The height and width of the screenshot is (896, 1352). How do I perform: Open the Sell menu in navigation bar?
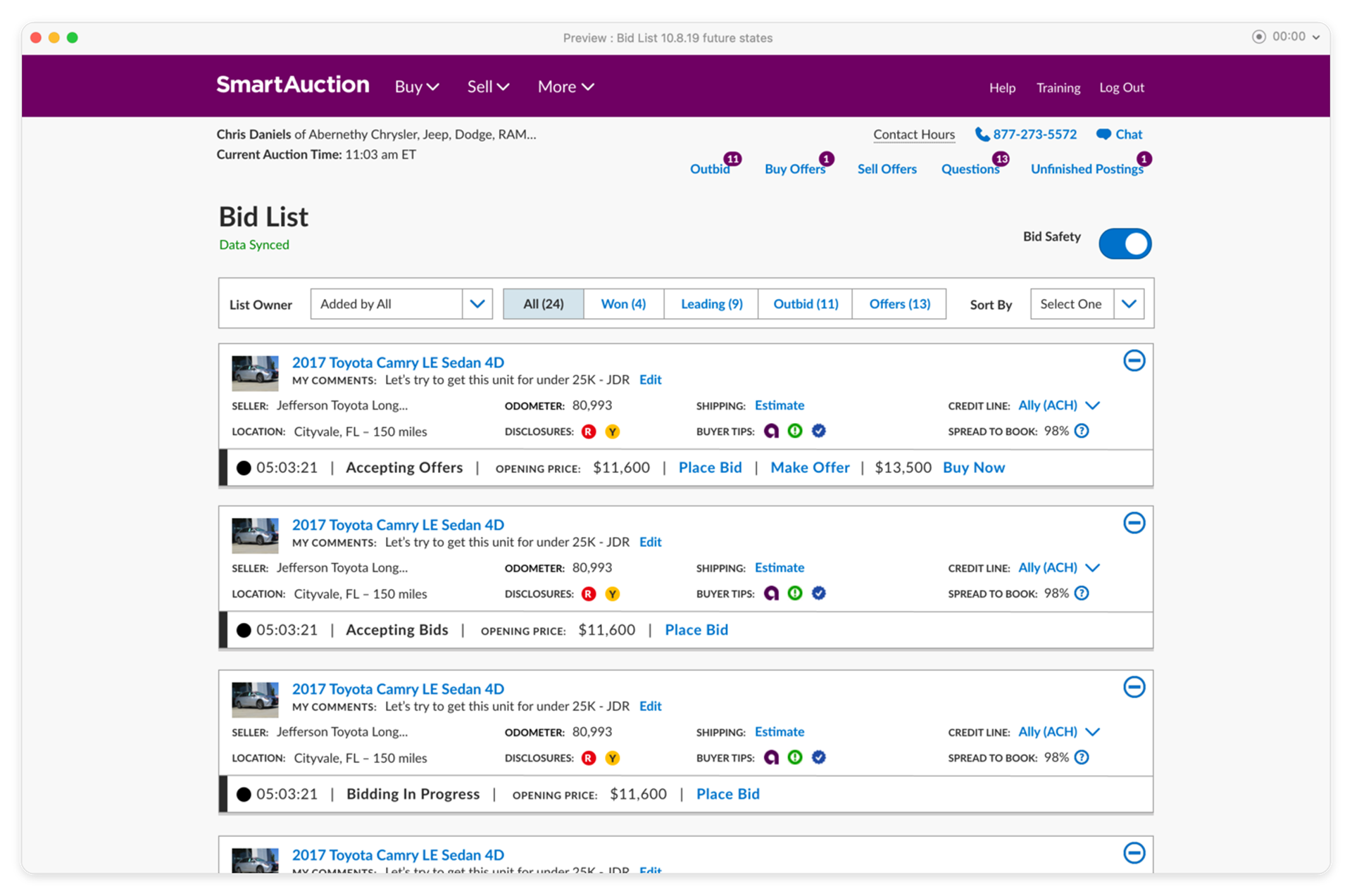tap(488, 87)
